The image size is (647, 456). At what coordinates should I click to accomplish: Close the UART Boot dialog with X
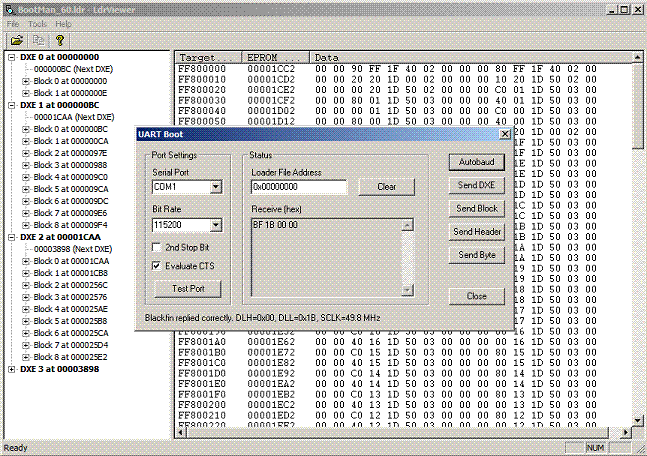click(x=505, y=134)
